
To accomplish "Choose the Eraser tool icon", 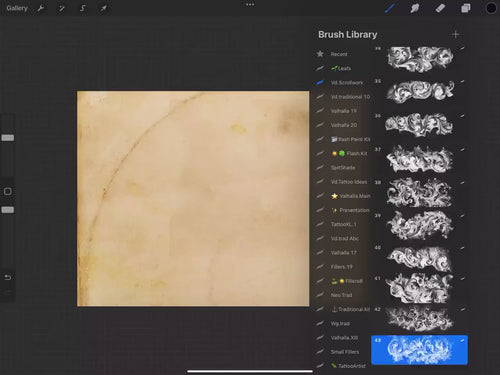I will (x=440, y=8).
